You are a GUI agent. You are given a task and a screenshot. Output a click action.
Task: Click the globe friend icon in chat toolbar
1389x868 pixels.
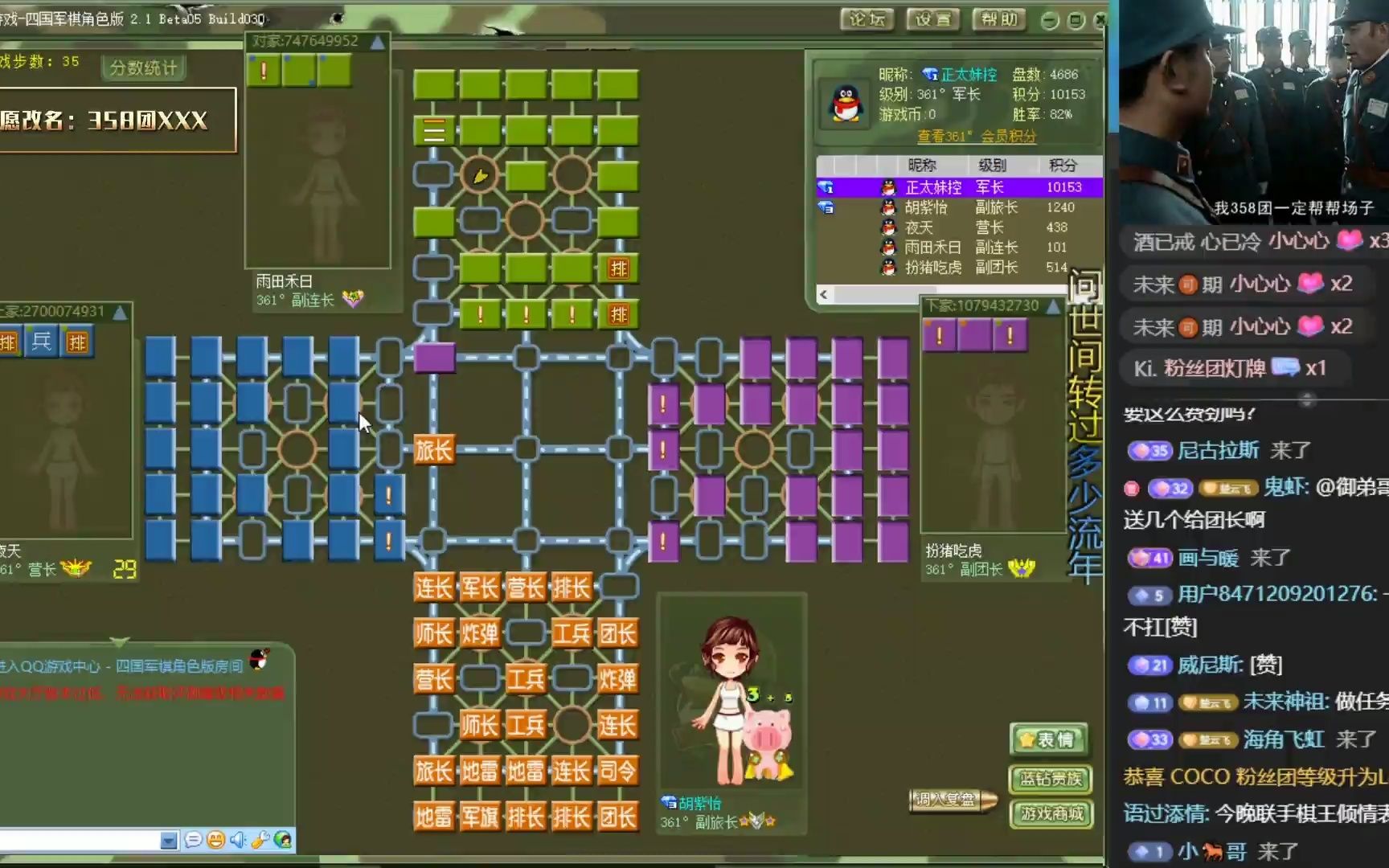click(x=282, y=841)
